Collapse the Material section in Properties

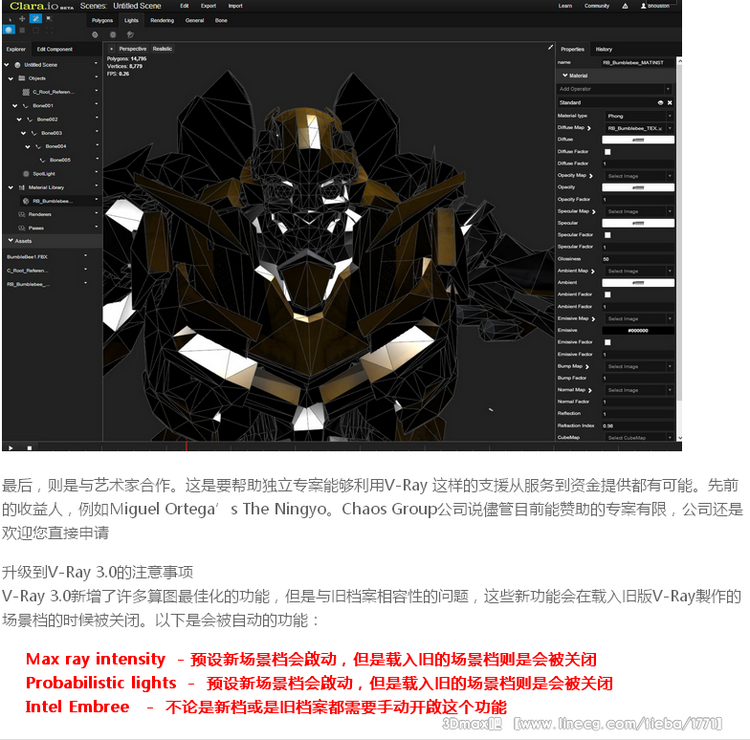565,75
